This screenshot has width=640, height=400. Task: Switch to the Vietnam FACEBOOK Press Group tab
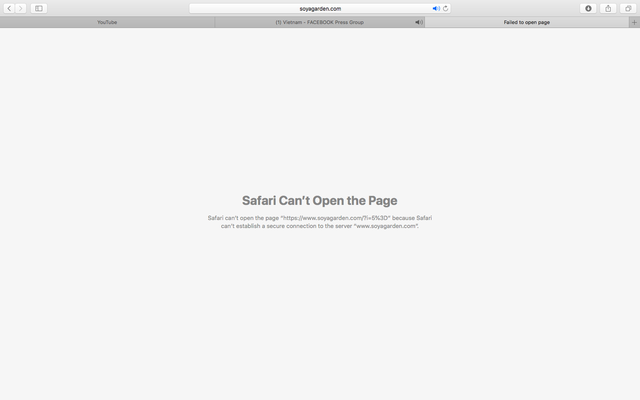319,22
